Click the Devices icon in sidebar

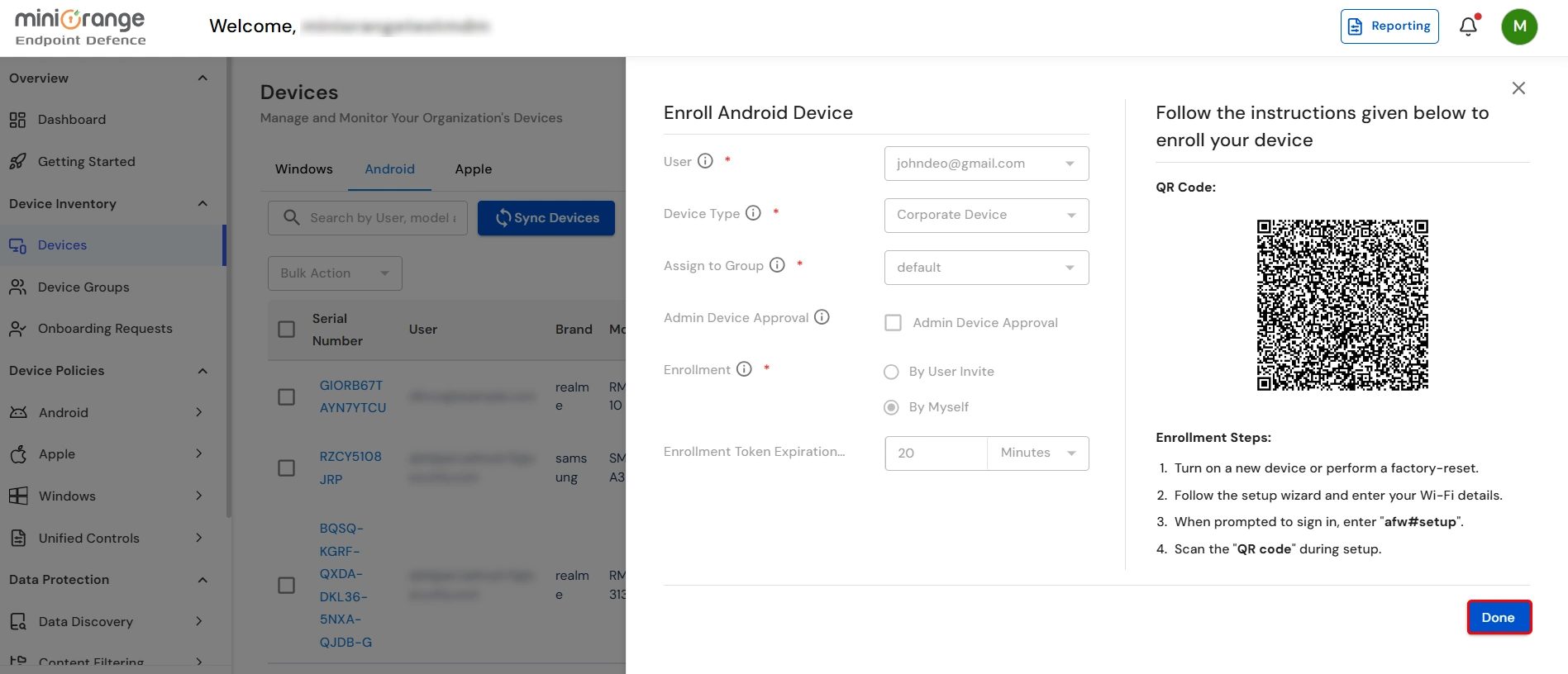(17, 245)
